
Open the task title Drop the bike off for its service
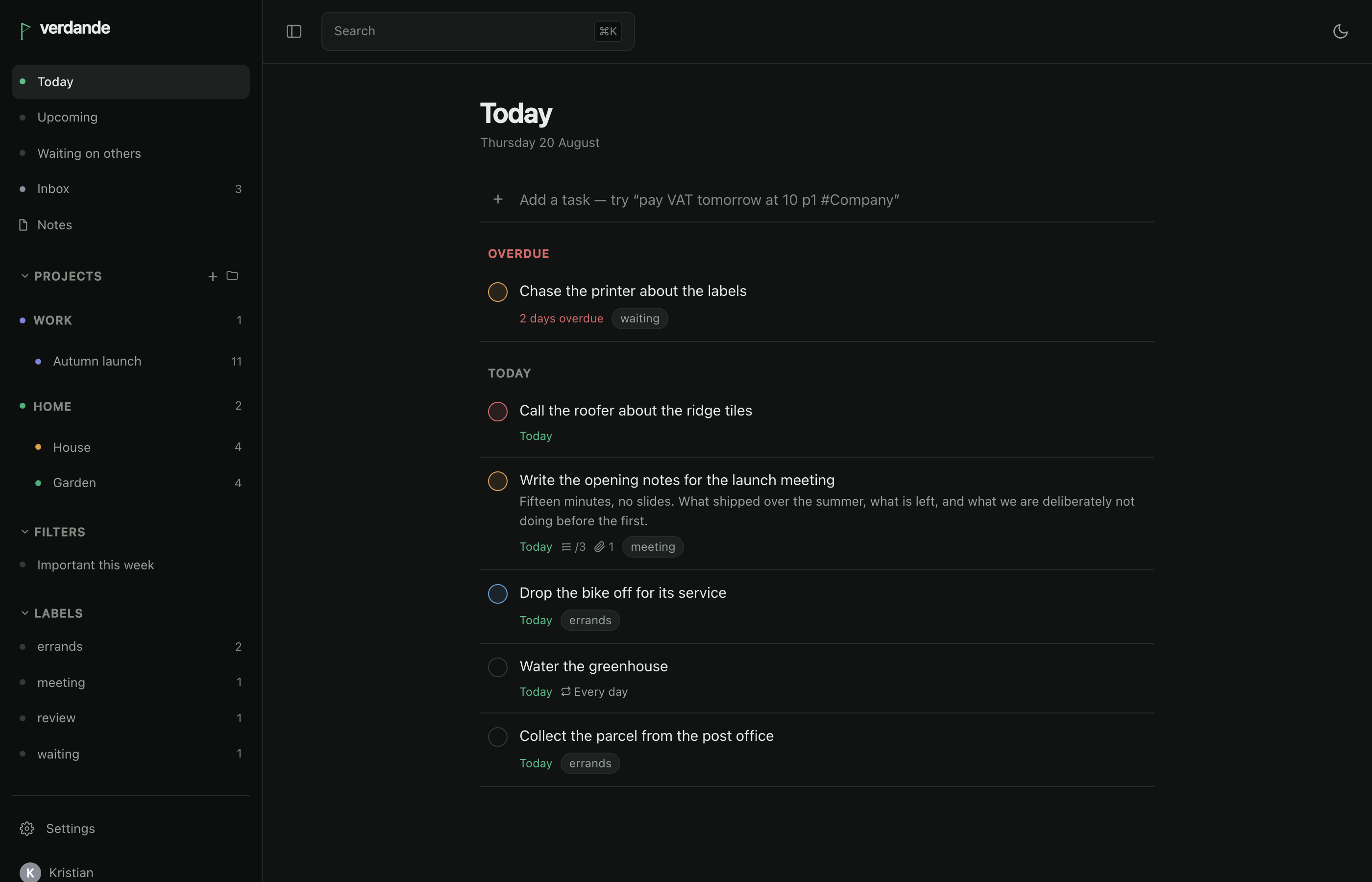pyautogui.click(x=622, y=593)
